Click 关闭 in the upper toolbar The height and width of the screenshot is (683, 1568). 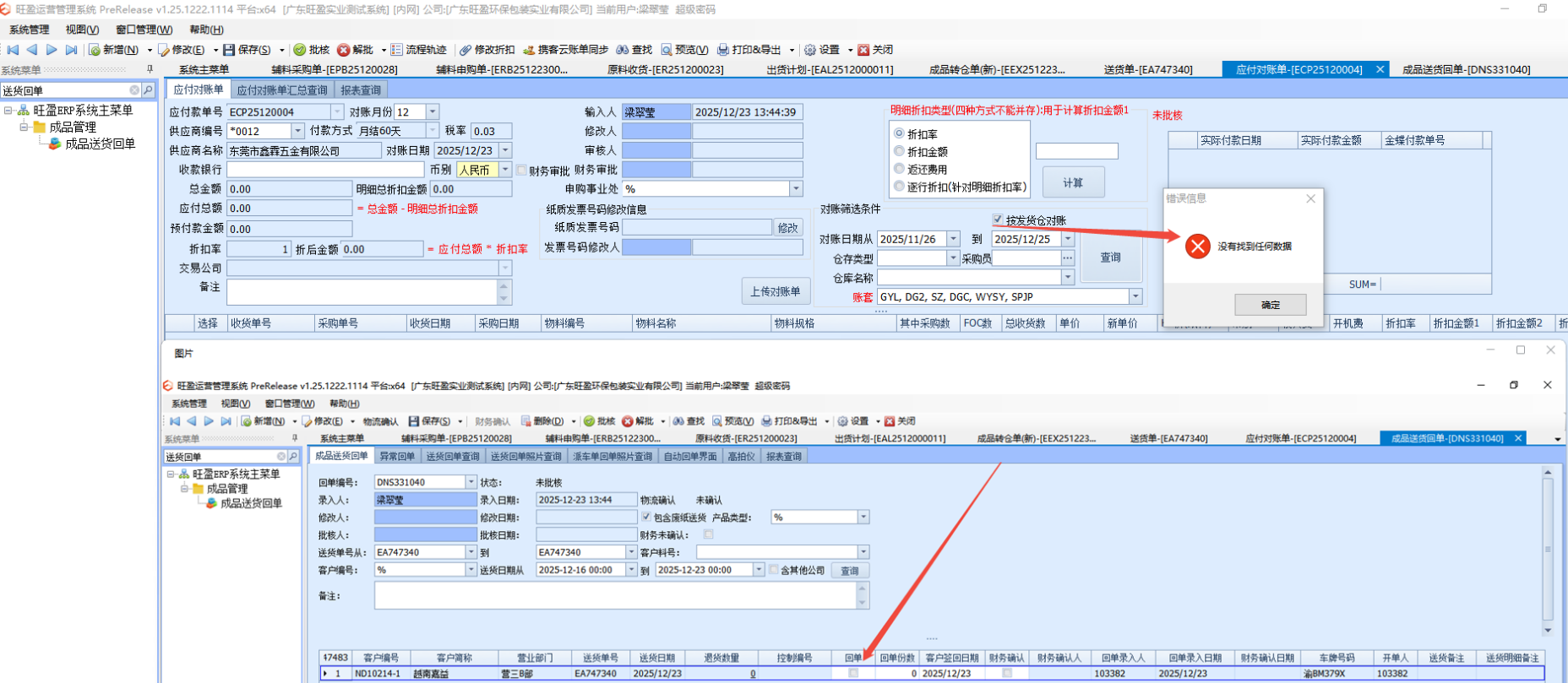876,50
